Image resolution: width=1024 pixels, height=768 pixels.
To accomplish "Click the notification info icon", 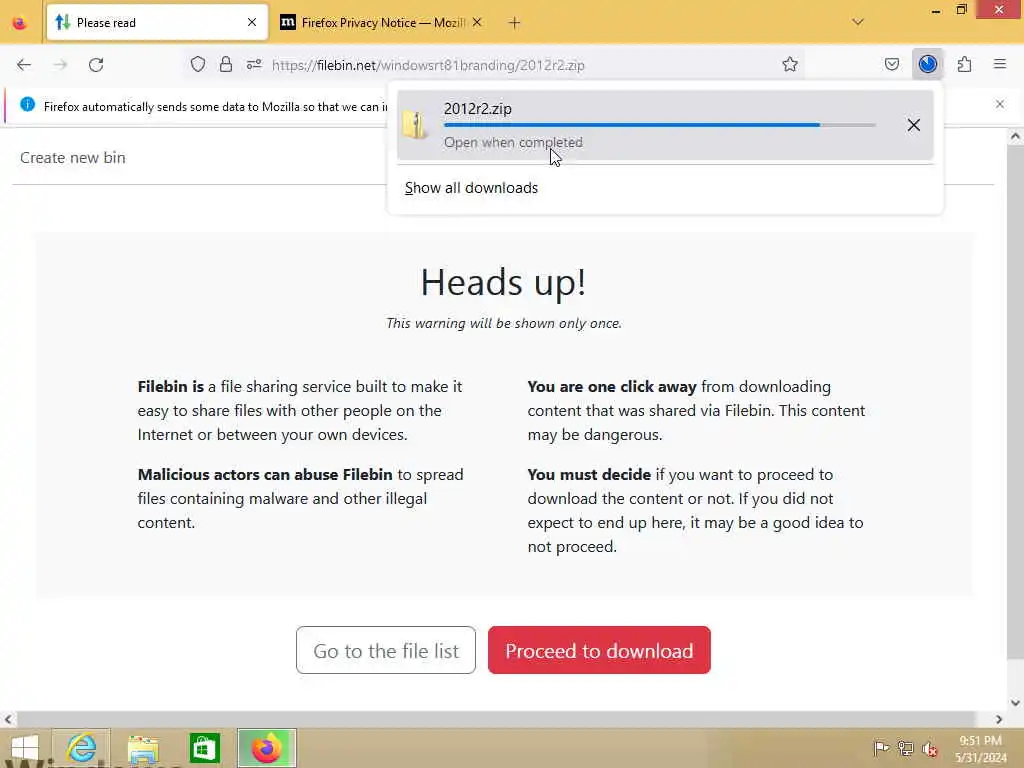I will [x=27, y=104].
